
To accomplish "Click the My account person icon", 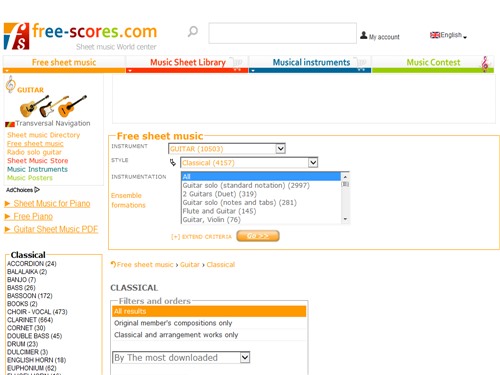I will (364, 35).
